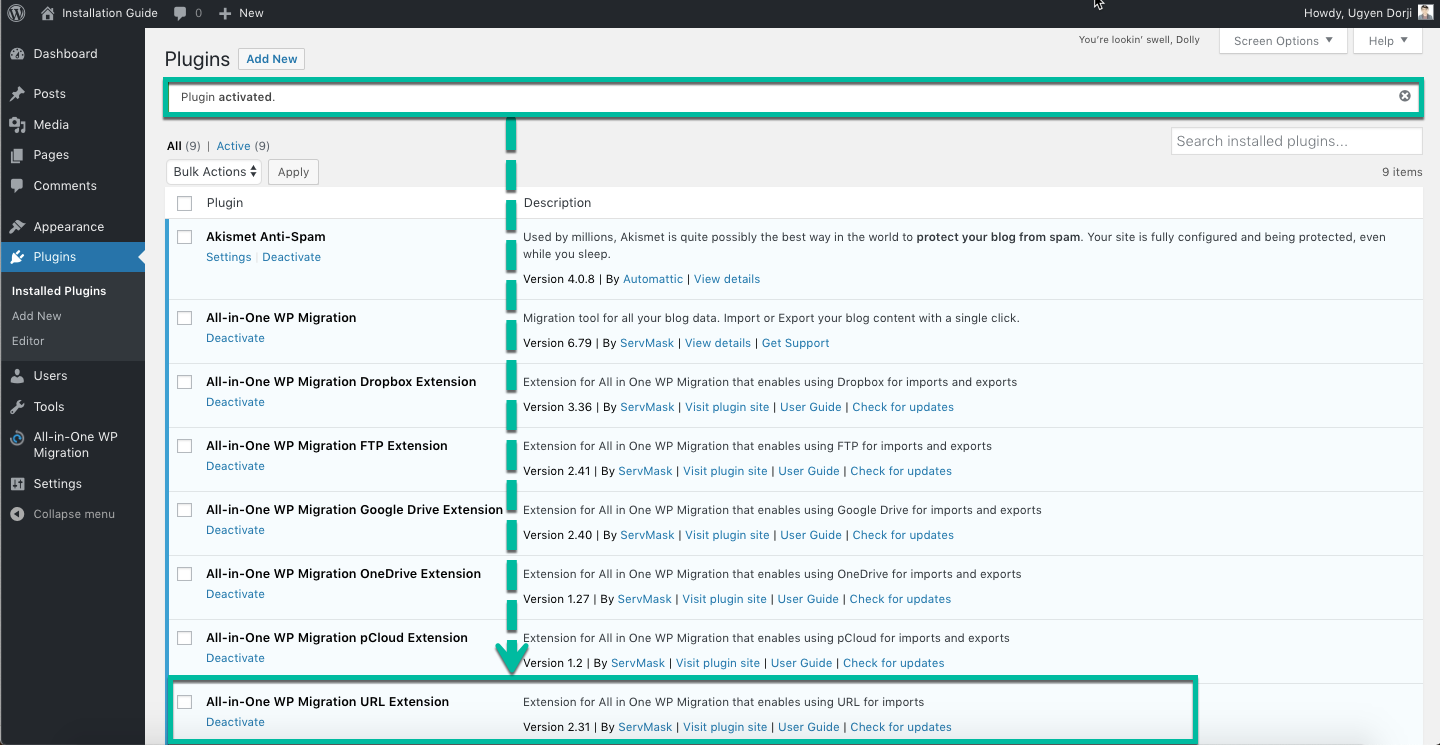Click the Add New button beside Plugins heading

(272, 59)
